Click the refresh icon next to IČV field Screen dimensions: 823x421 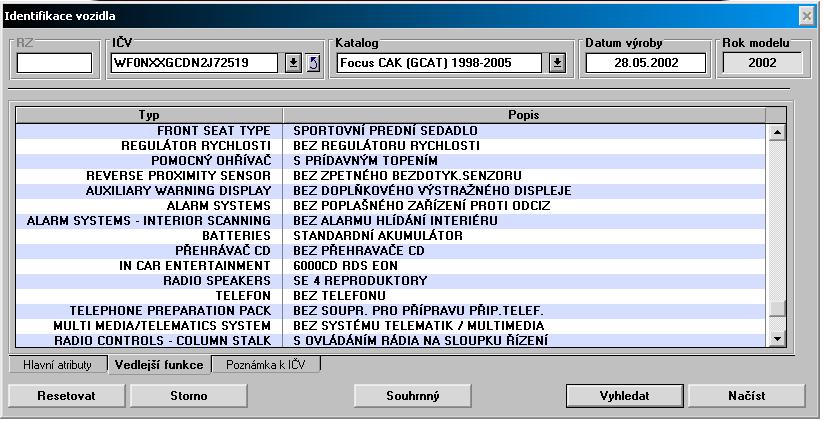point(312,63)
